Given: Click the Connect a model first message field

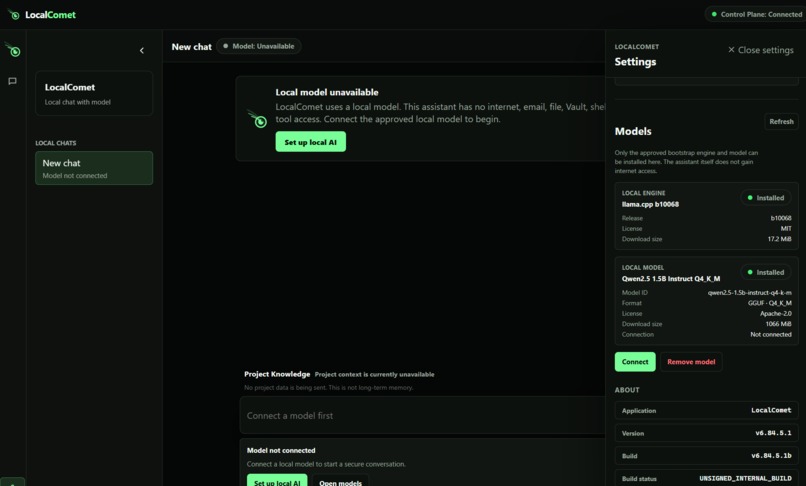Looking at the screenshot, I should tap(422, 416).
